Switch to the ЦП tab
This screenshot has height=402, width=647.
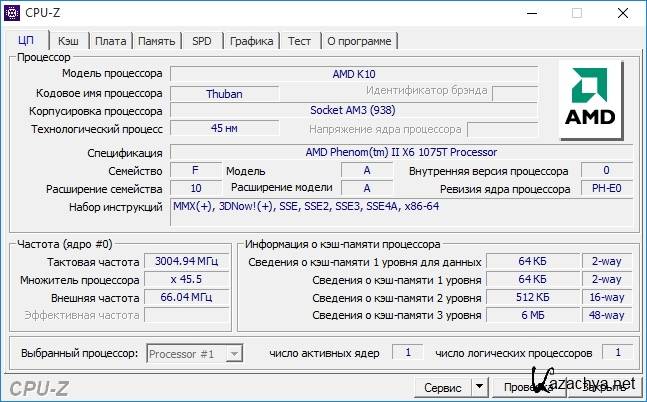coord(27,40)
